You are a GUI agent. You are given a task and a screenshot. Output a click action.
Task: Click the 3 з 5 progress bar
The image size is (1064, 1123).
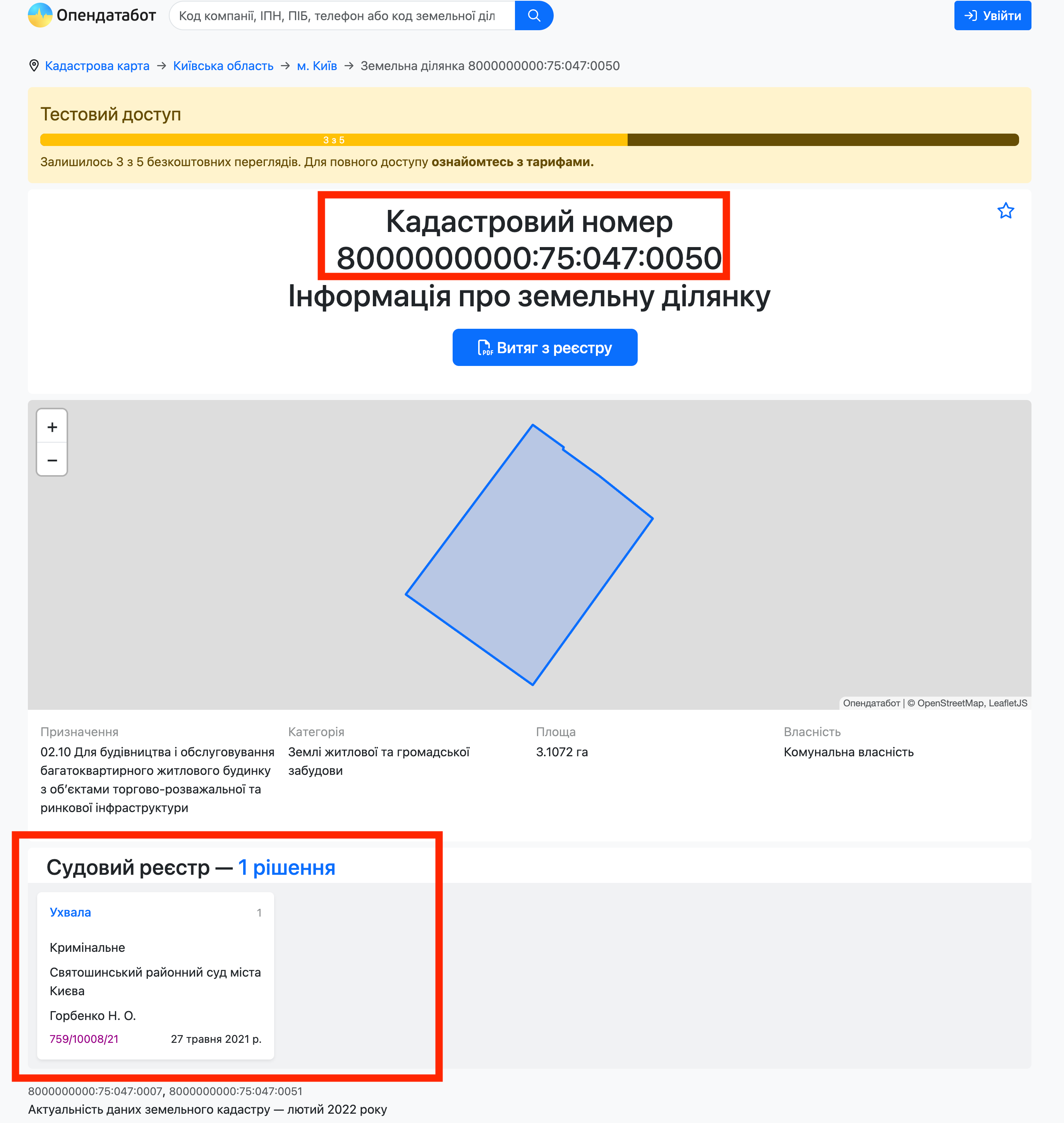tap(529, 139)
